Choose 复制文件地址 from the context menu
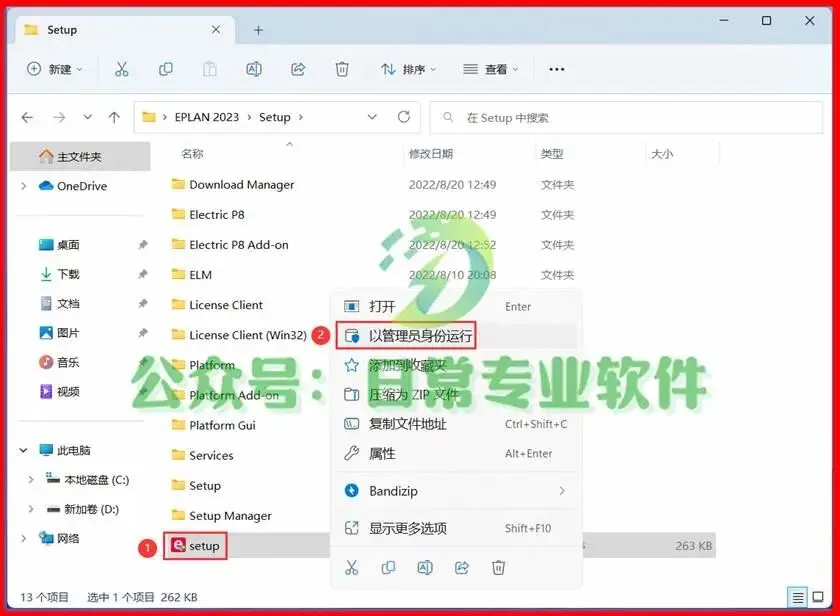The image size is (840, 616). tap(456, 424)
